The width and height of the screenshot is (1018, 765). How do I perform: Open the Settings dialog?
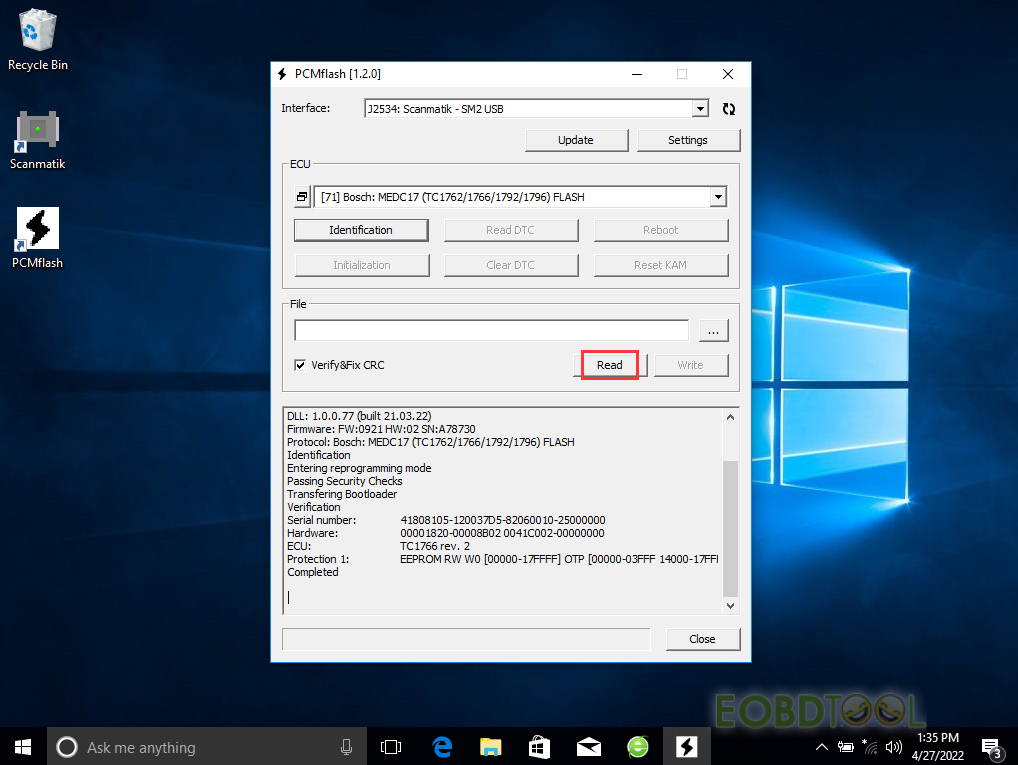[x=688, y=140]
